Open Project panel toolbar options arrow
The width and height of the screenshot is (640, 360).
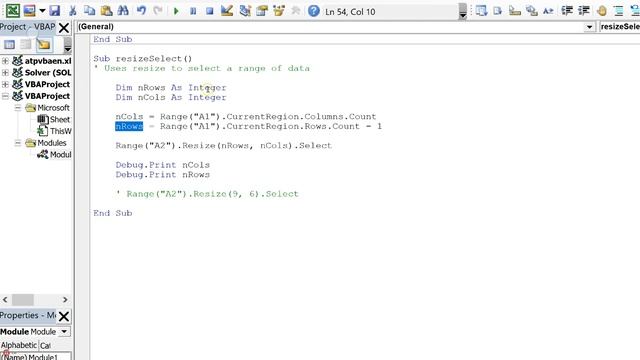[x=67, y=45]
